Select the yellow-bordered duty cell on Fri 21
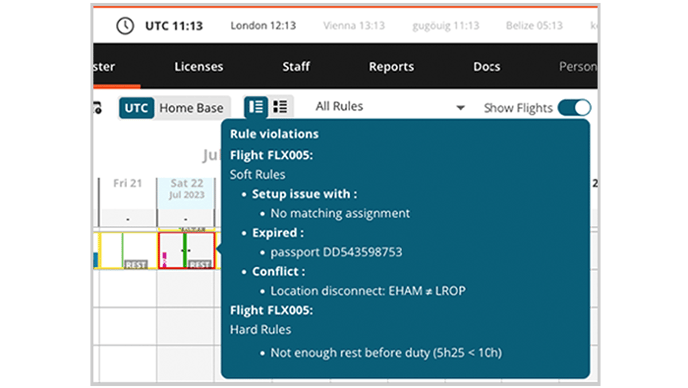Viewport: 688px width, 388px height. [128, 251]
